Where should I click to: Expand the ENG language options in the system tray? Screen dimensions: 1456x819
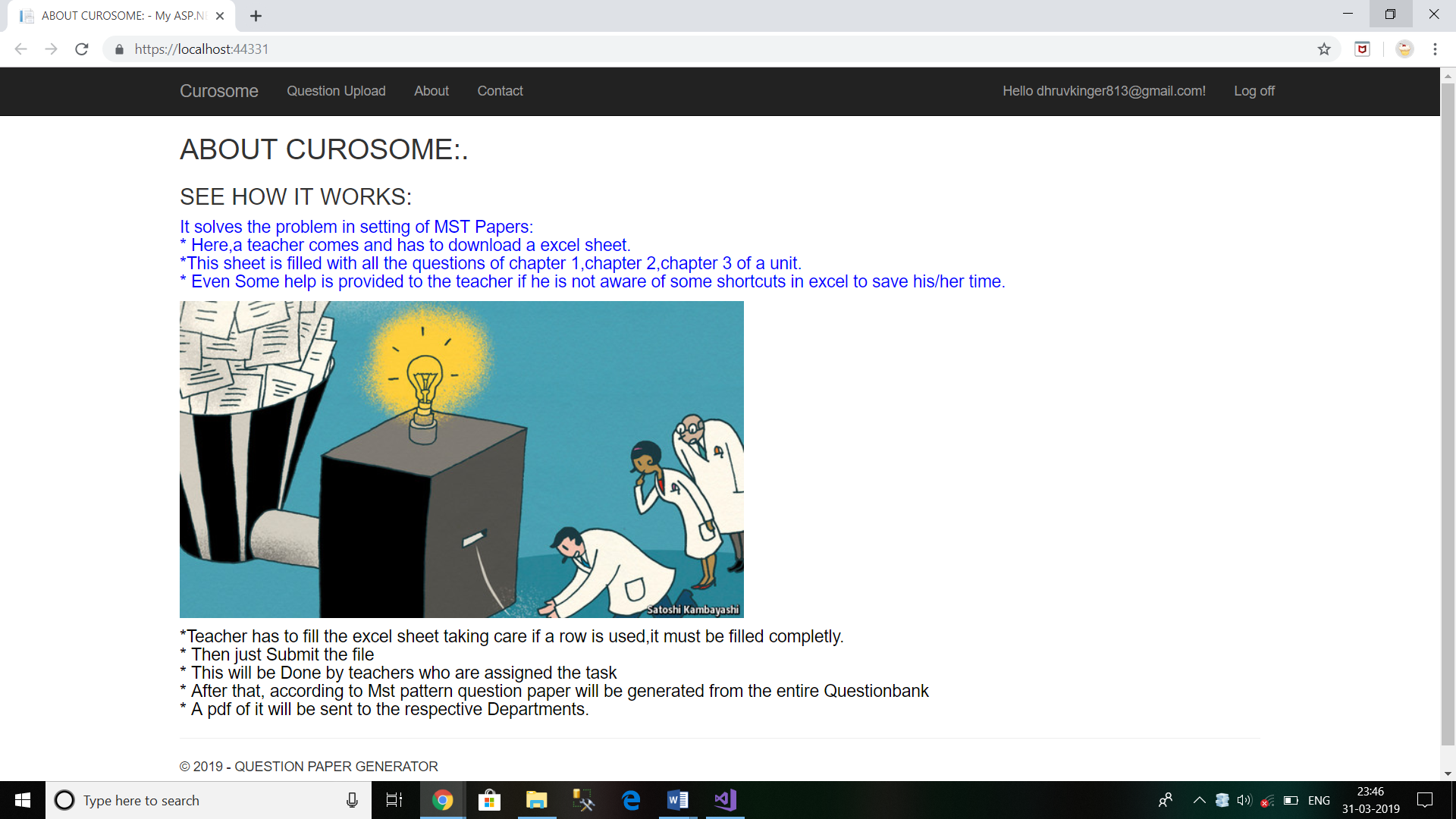(x=1319, y=800)
